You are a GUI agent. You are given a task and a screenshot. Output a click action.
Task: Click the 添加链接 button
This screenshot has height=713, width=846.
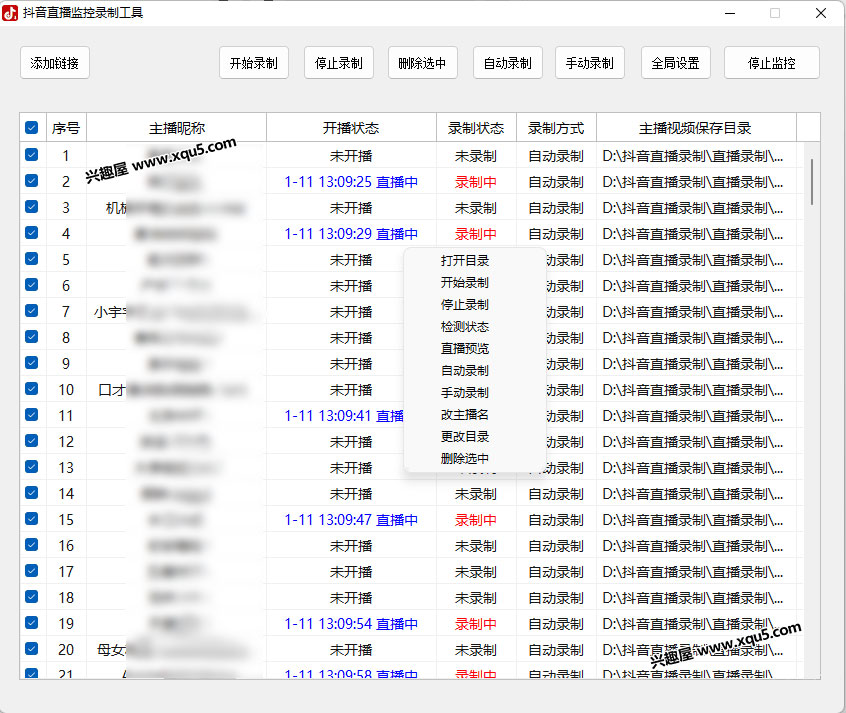pyautogui.click(x=54, y=63)
